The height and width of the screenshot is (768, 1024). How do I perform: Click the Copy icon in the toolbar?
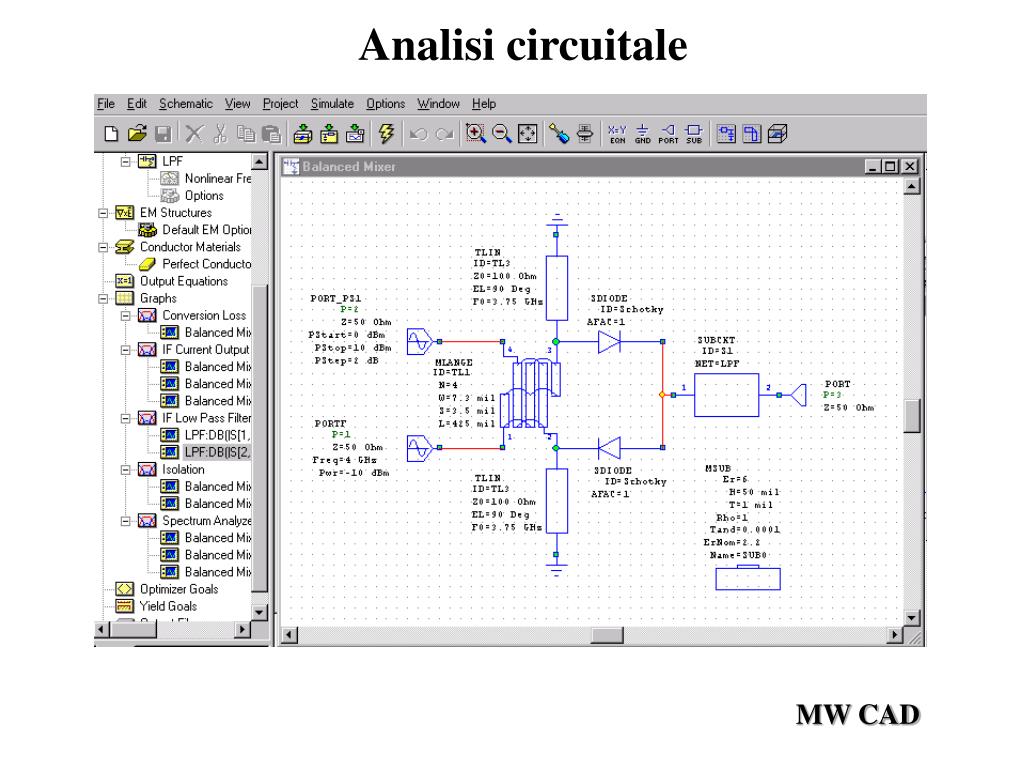(x=246, y=134)
